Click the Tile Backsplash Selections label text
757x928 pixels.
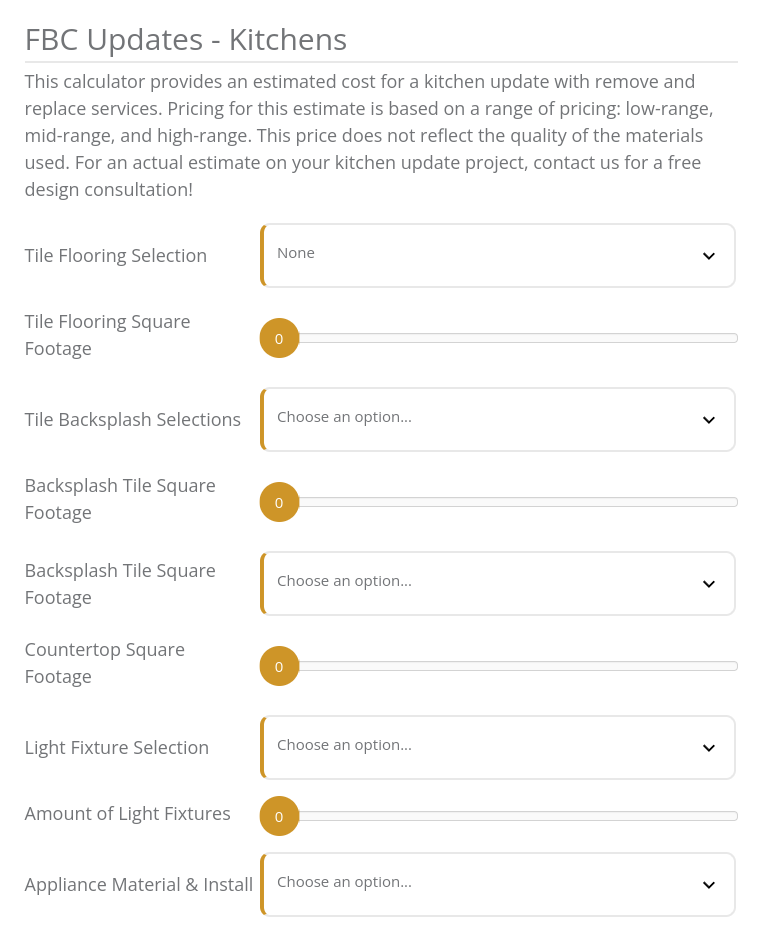coord(133,420)
